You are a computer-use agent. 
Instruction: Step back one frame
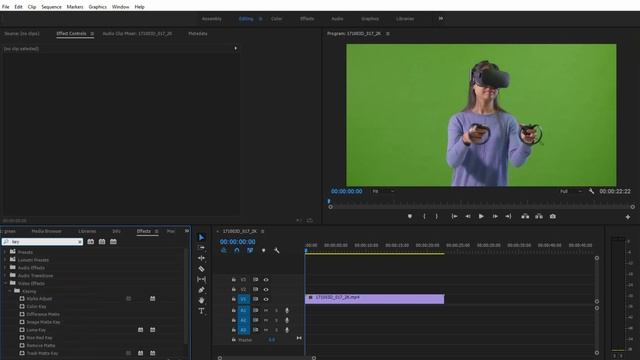pos(468,216)
